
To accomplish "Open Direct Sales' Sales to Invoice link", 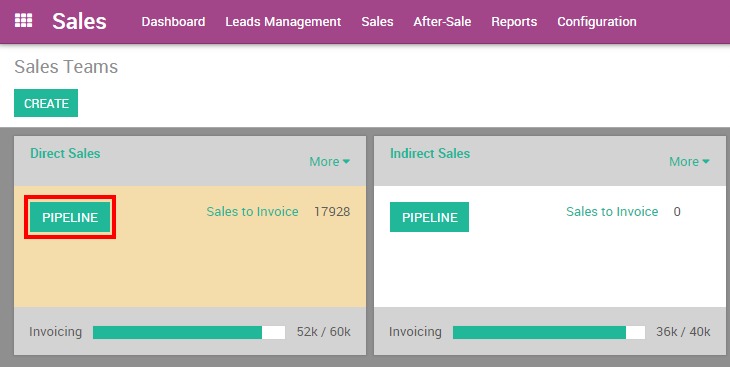I will click(252, 211).
